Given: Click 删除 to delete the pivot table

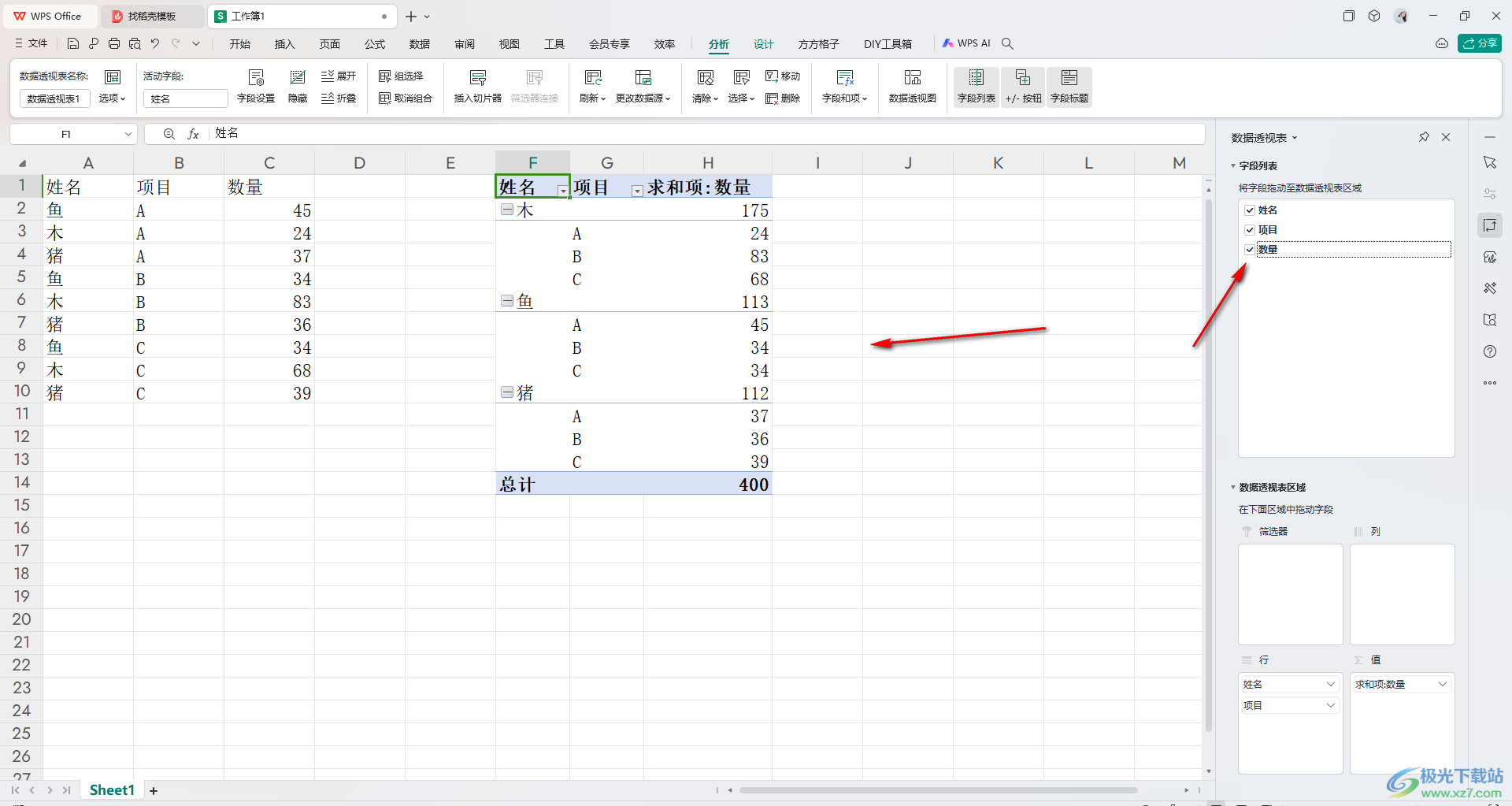Looking at the screenshot, I should coord(783,98).
